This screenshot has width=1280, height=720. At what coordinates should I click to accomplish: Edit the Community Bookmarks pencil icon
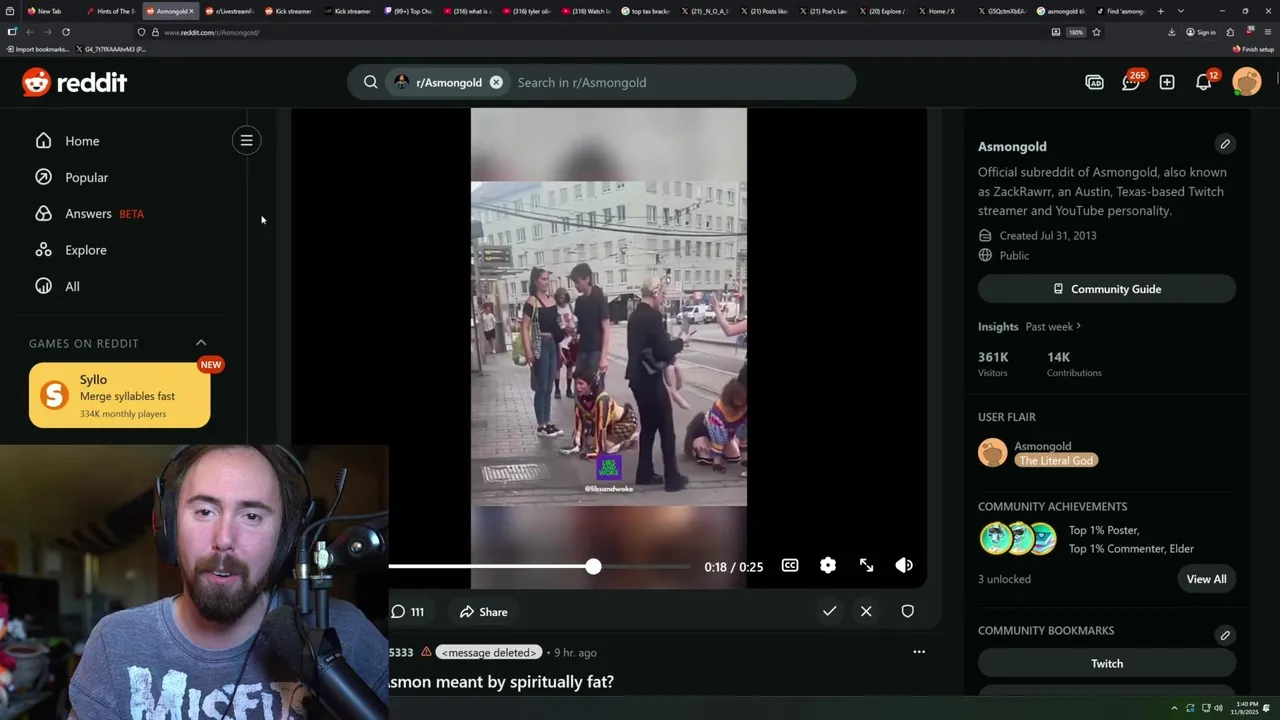[1225, 635]
